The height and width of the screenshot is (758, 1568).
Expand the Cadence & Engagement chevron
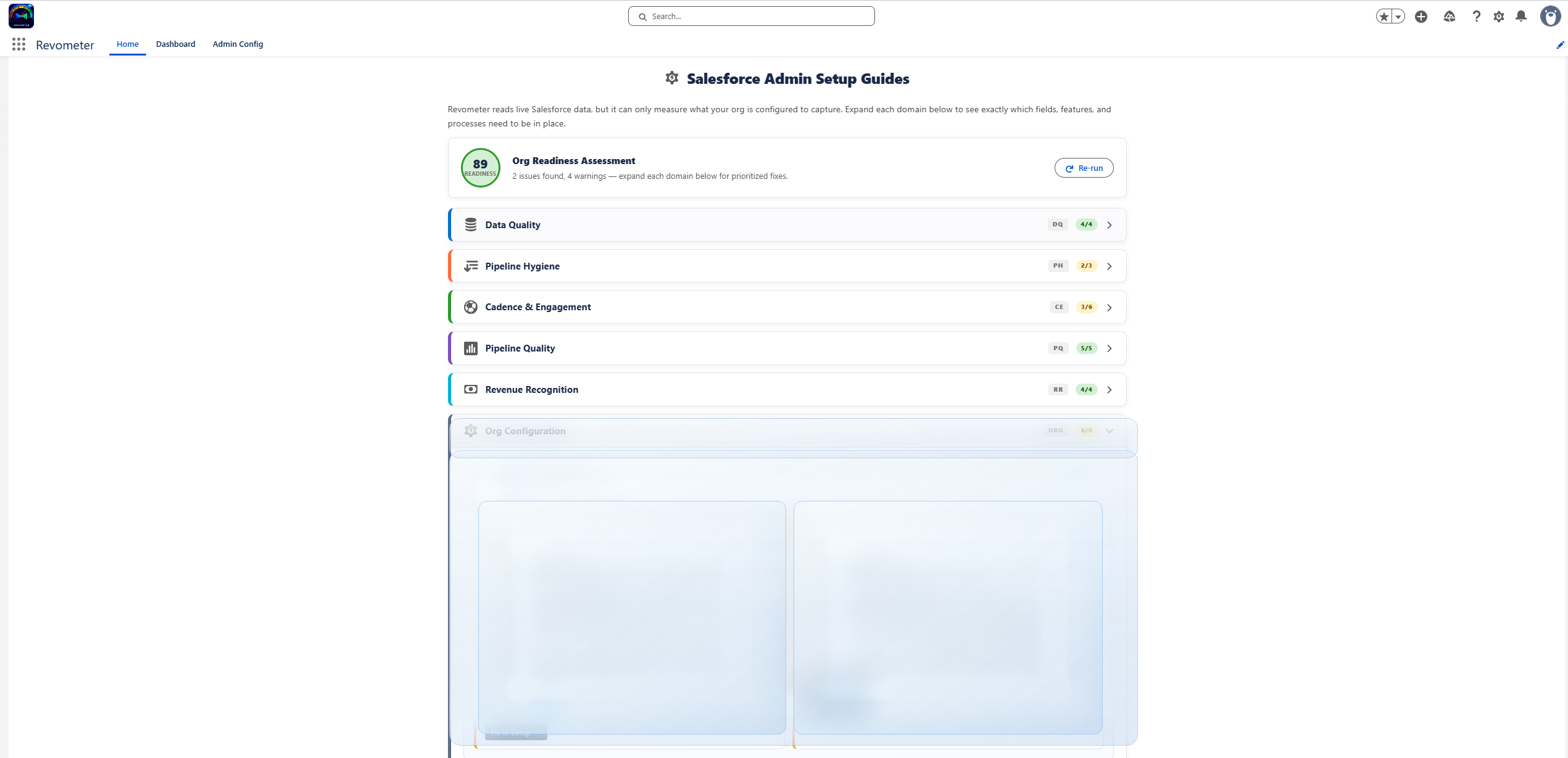tap(1110, 307)
